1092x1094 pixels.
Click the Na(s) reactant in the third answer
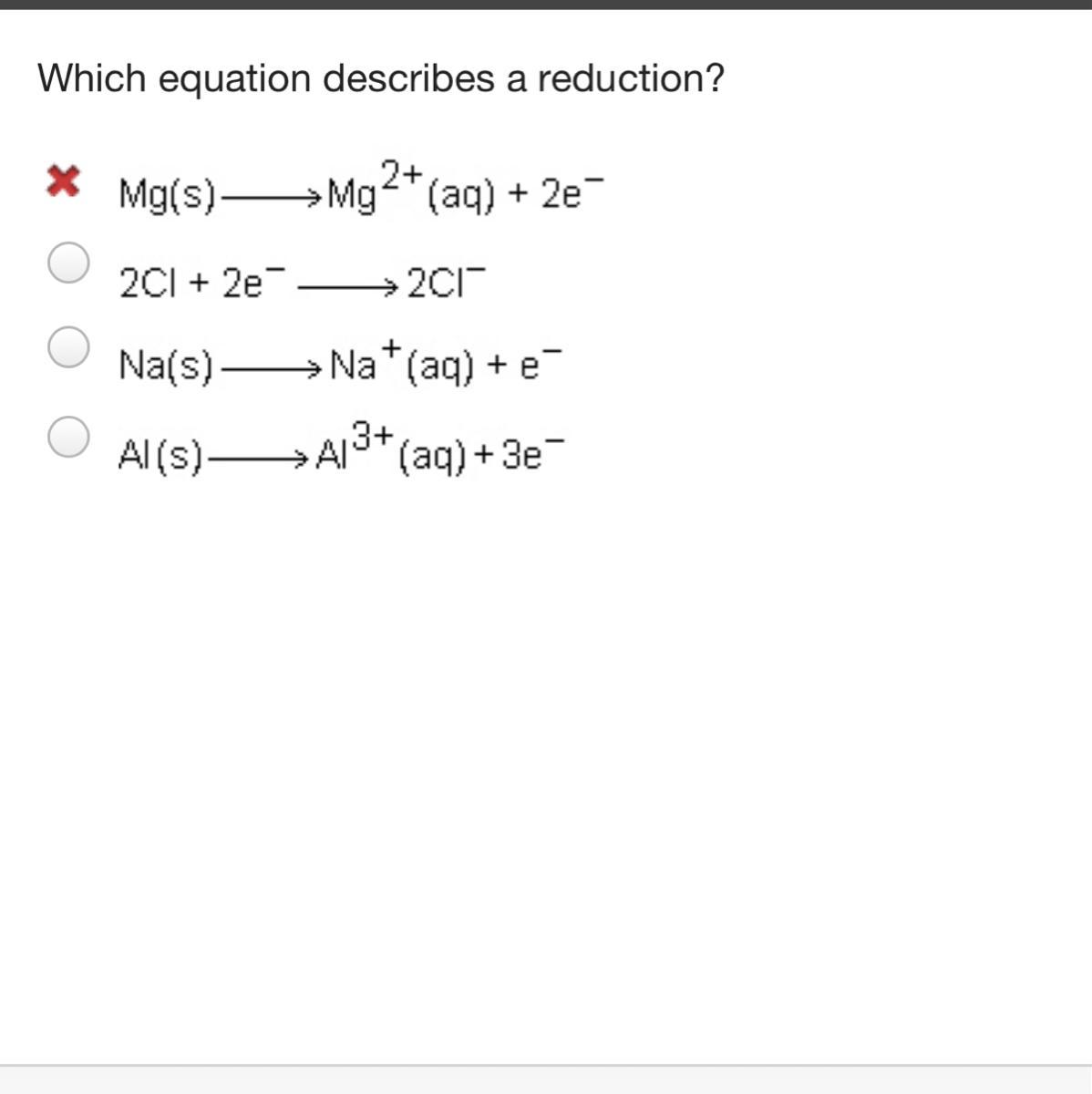pyautogui.click(x=166, y=366)
